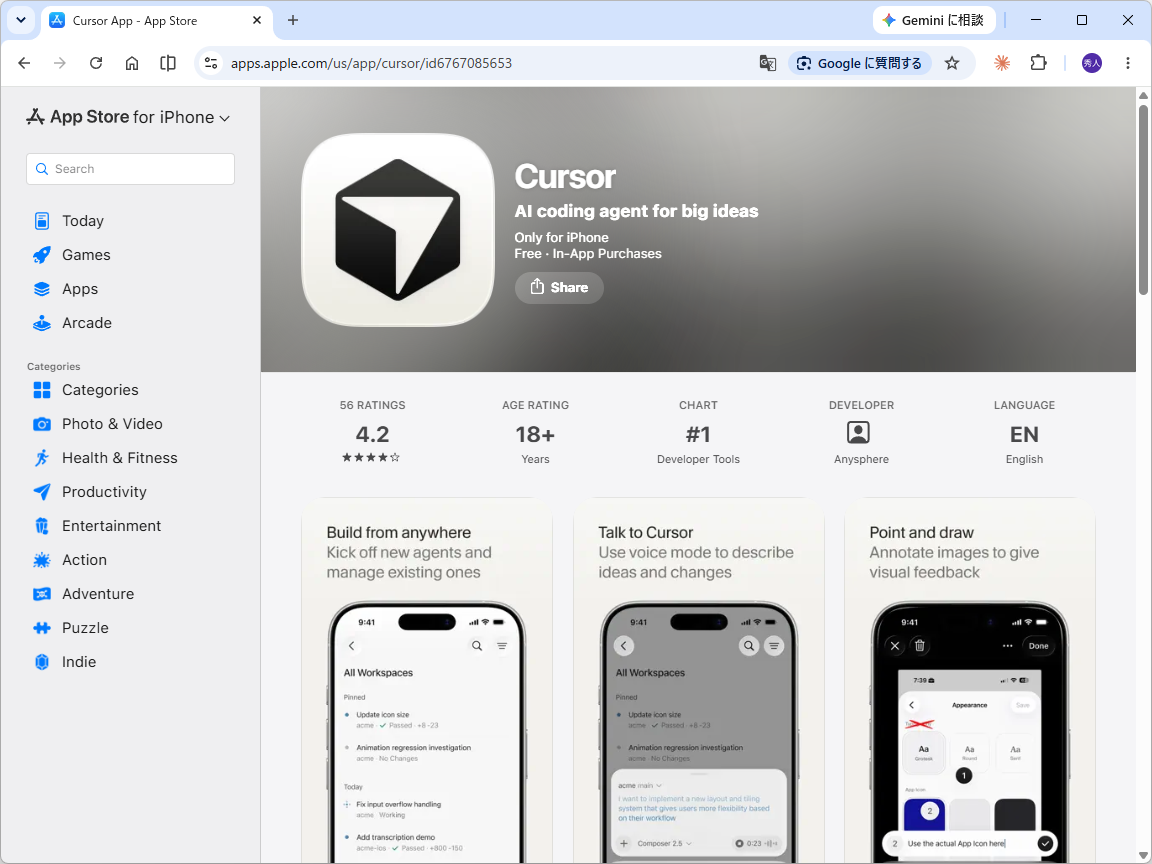1152x864 pixels.
Task: Click the #1 Developer Tools chart rank
Action: pyautogui.click(x=698, y=434)
